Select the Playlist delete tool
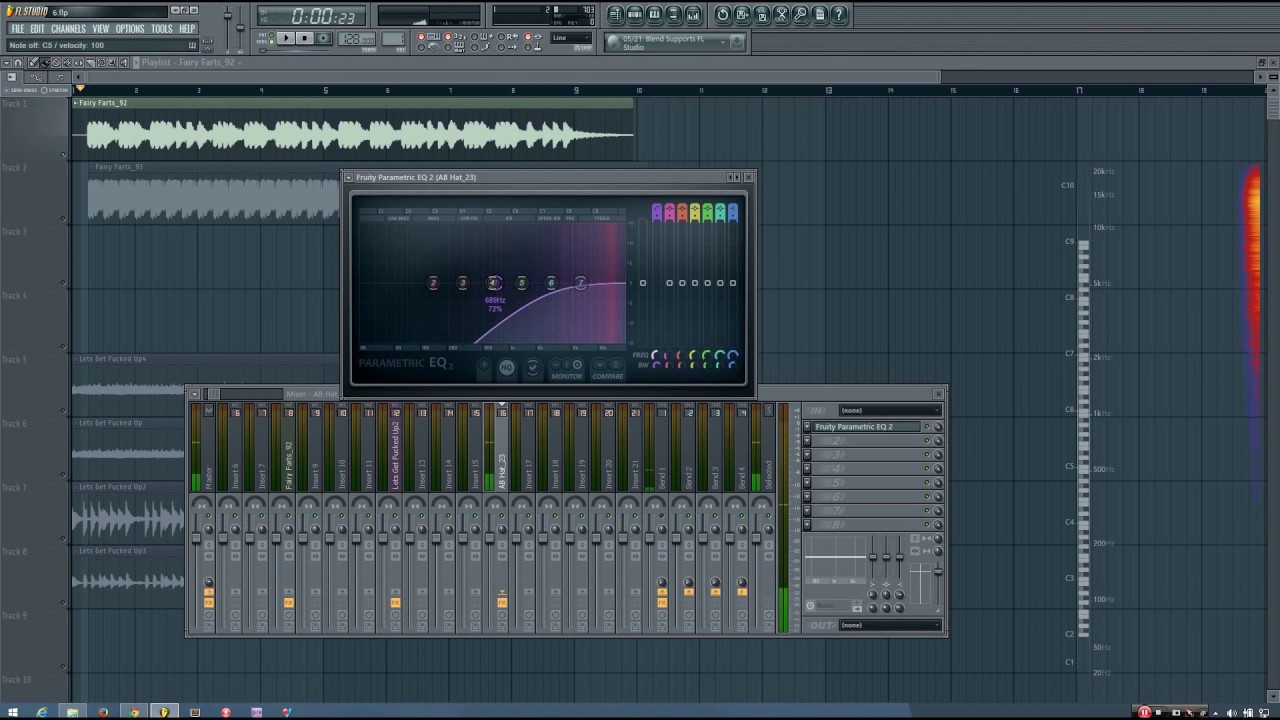This screenshot has height=720, width=1280. pyautogui.click(x=56, y=62)
